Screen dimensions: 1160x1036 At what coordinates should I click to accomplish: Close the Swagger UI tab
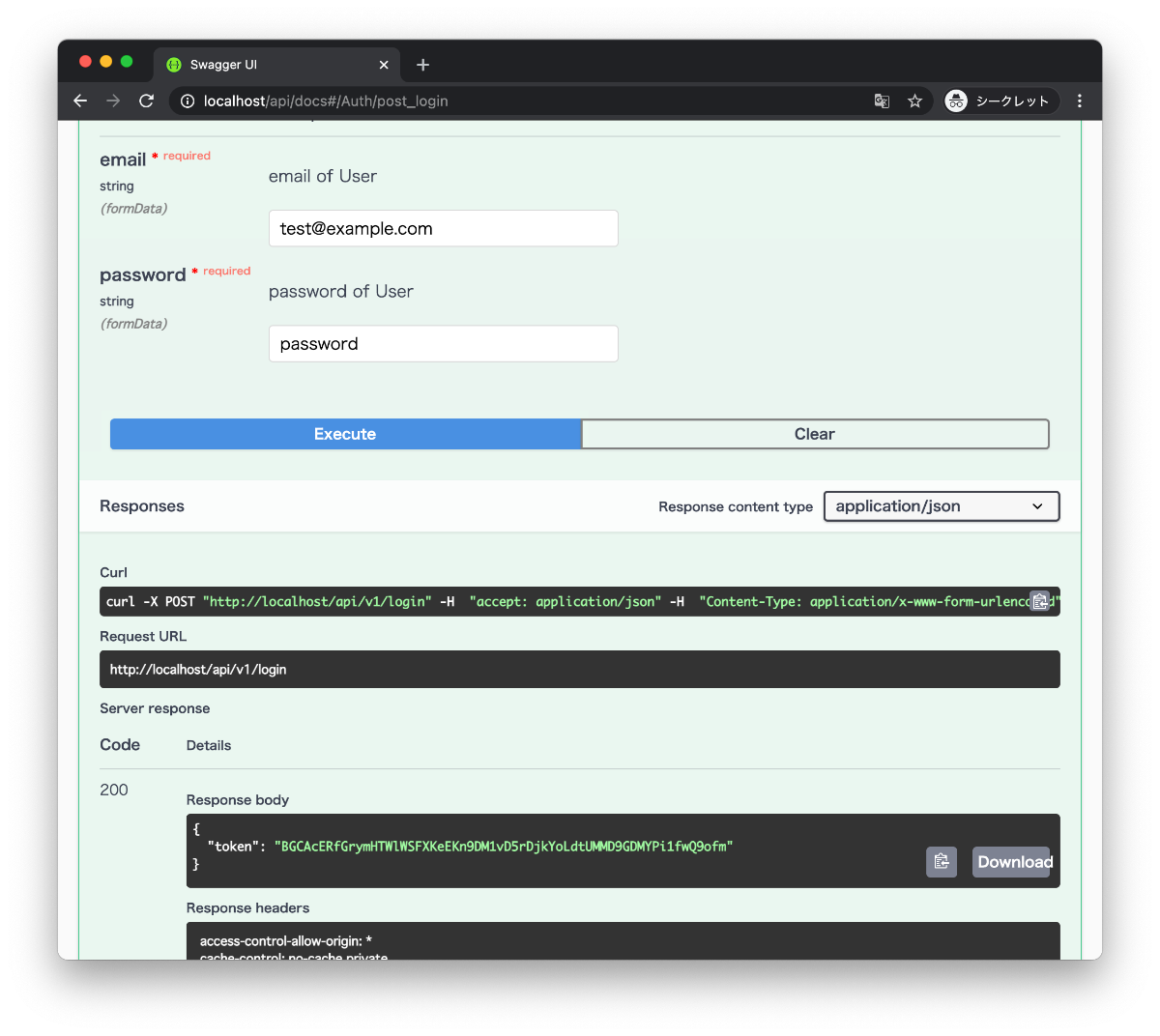tap(384, 65)
